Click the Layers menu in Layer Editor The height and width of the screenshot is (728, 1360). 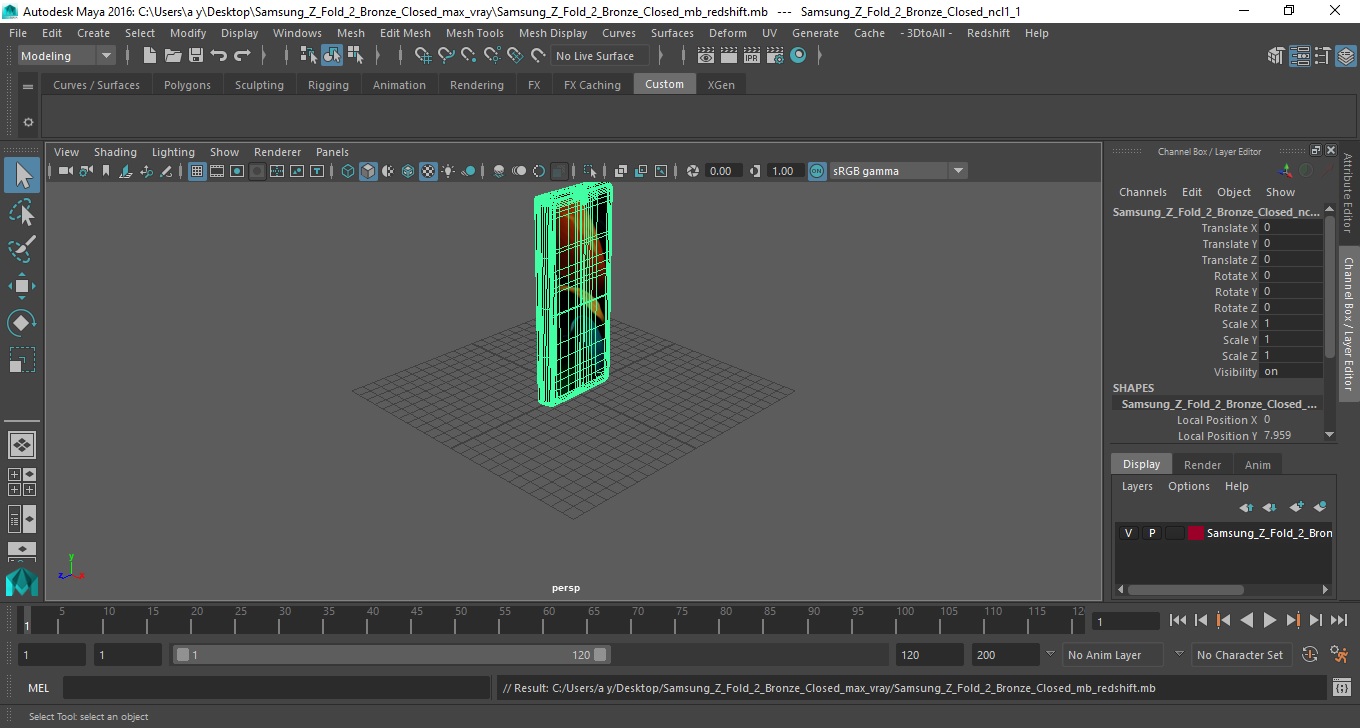pos(1137,486)
